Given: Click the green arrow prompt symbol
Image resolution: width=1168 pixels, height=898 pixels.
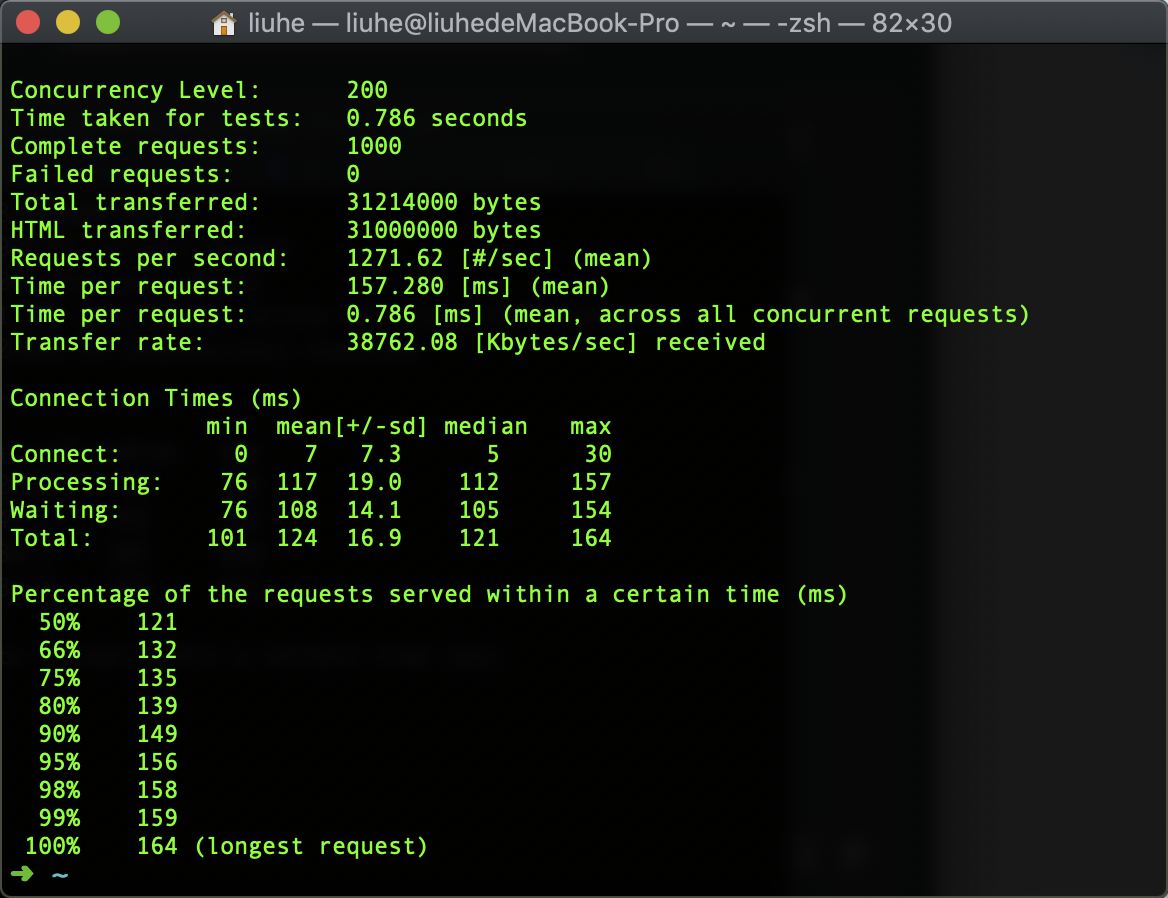Looking at the screenshot, I should pos(21,875).
